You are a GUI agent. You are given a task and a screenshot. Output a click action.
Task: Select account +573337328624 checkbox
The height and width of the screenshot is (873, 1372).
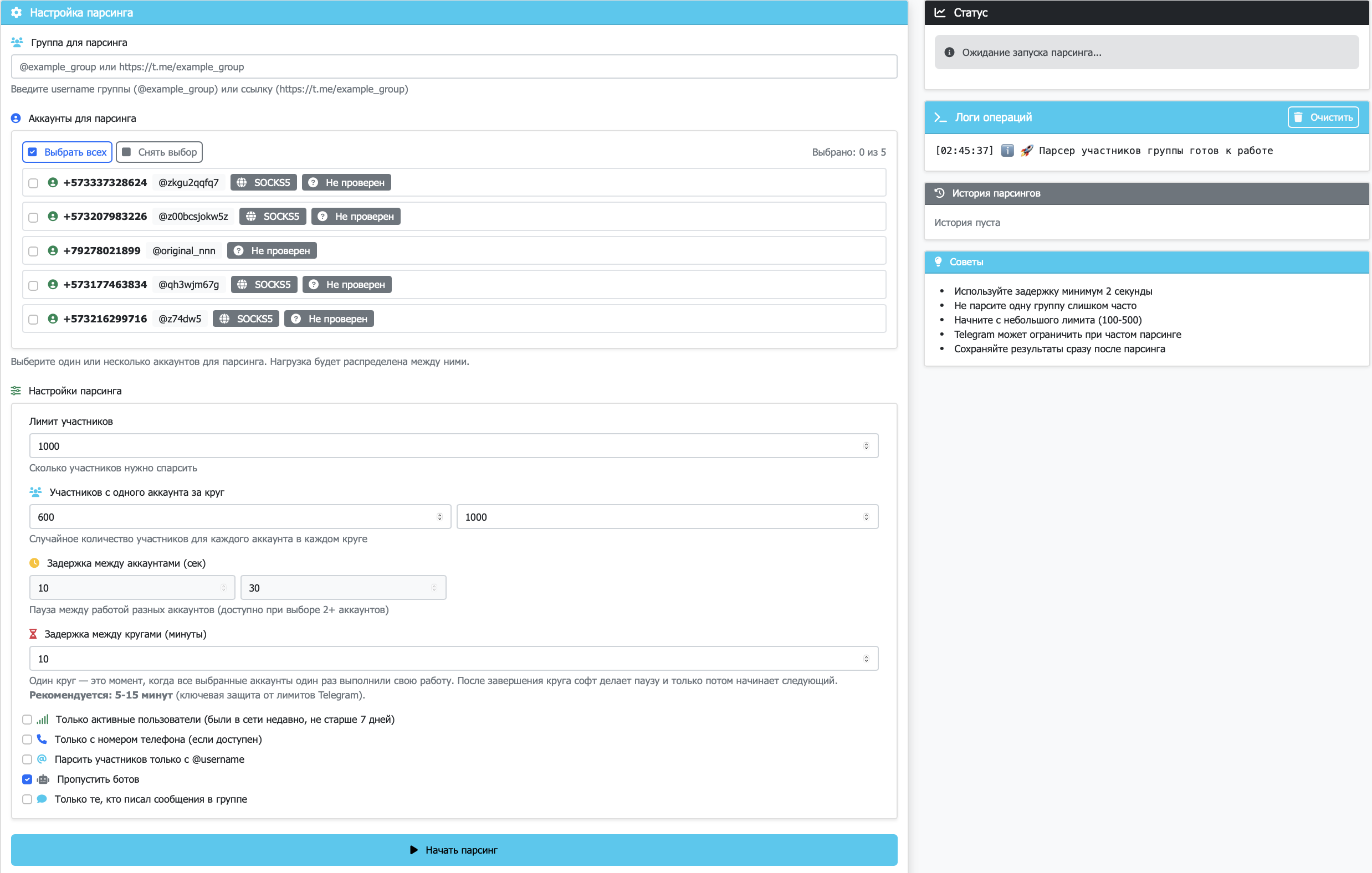[33, 183]
